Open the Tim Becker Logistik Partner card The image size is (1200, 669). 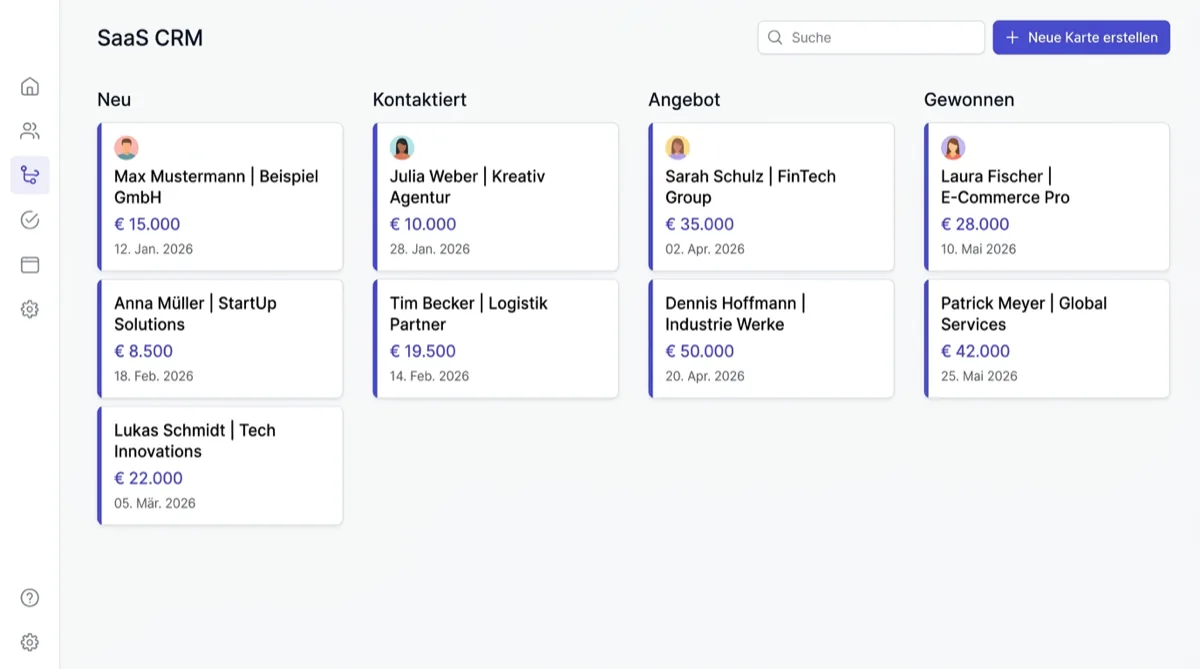tap(496, 339)
